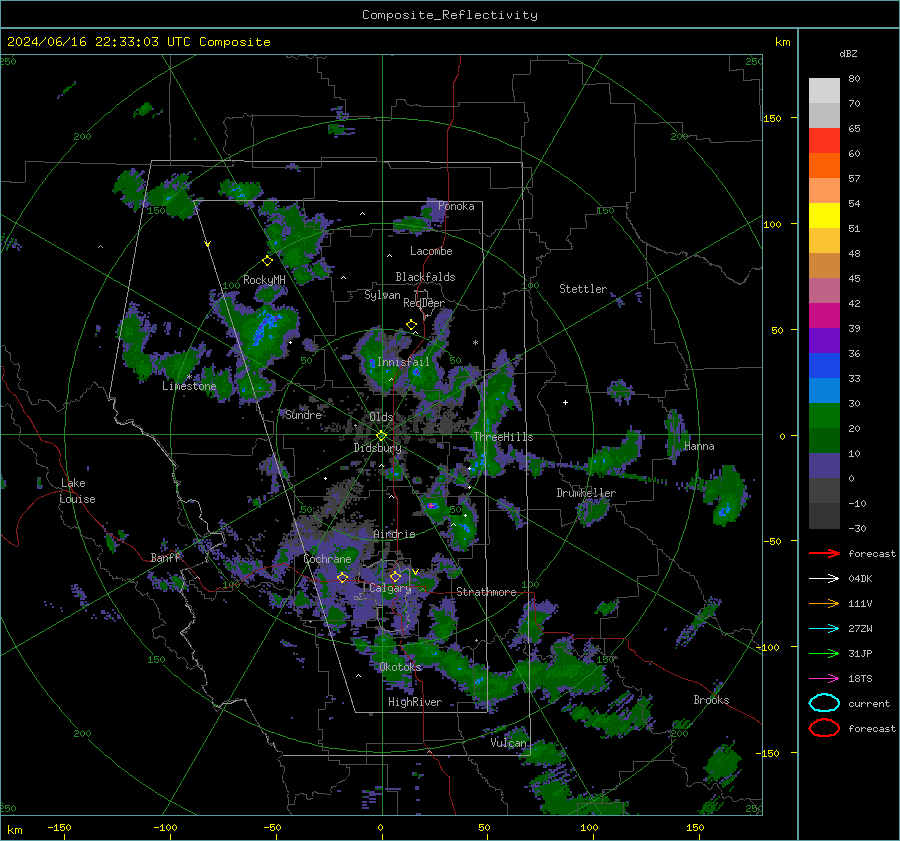Click the cyan 'current' ellipse legend symbol
The image size is (900, 841).
click(824, 703)
